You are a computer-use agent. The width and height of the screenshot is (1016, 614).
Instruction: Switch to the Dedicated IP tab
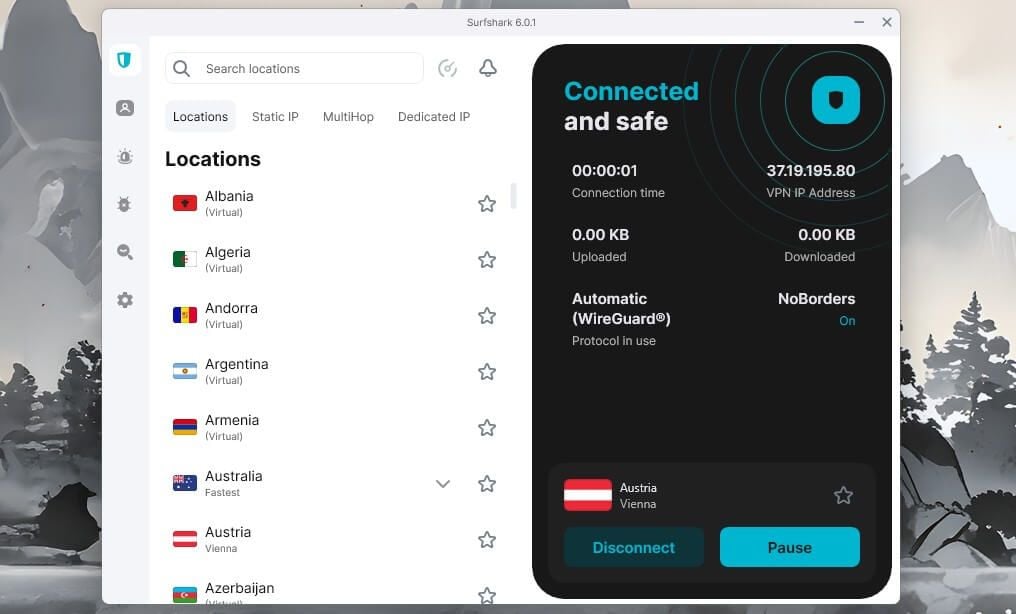click(433, 117)
